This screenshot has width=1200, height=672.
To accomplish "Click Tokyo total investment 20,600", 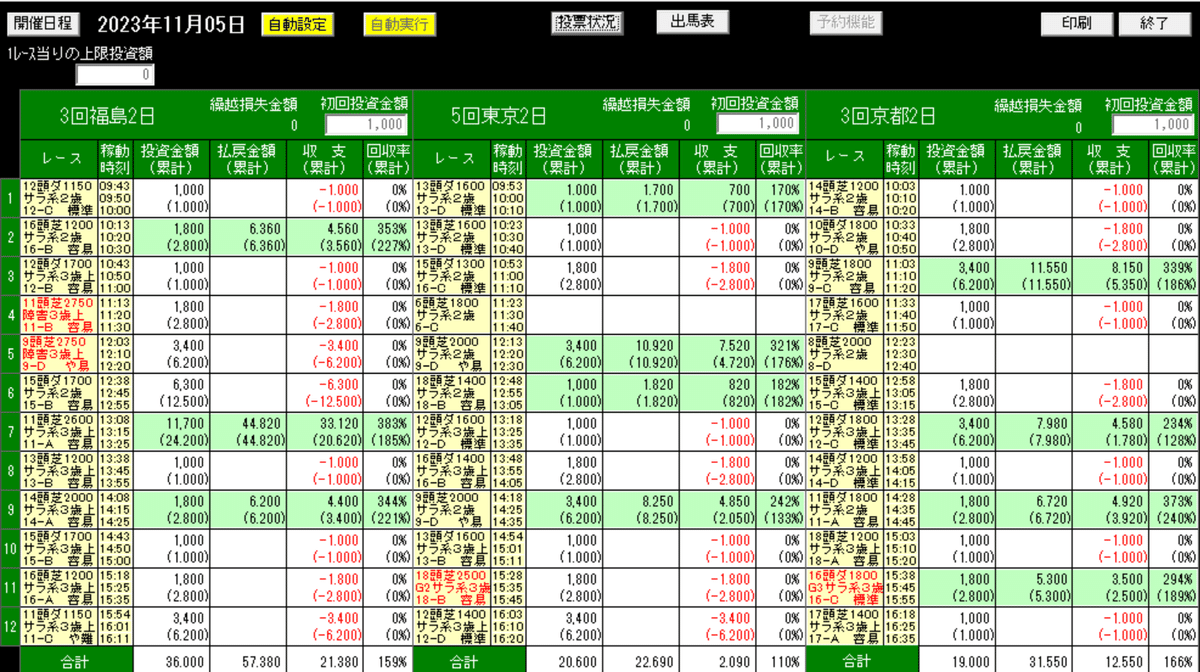I will pos(563,661).
